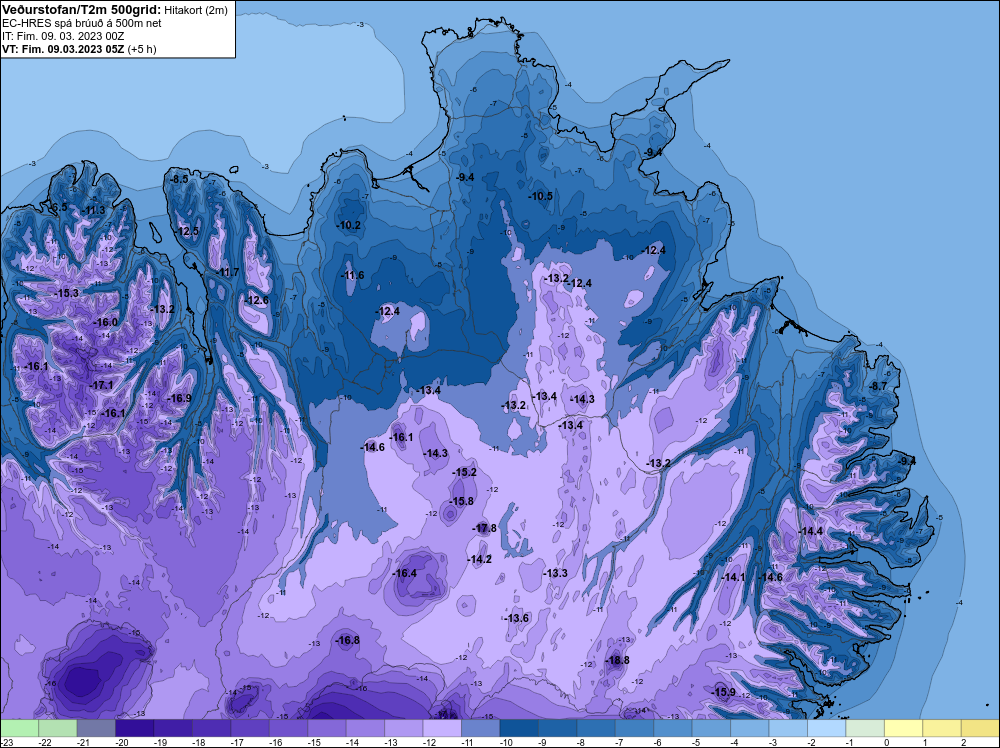Select the -16.4 temperature value
This screenshot has height=748, width=1000.
[x=404, y=573]
